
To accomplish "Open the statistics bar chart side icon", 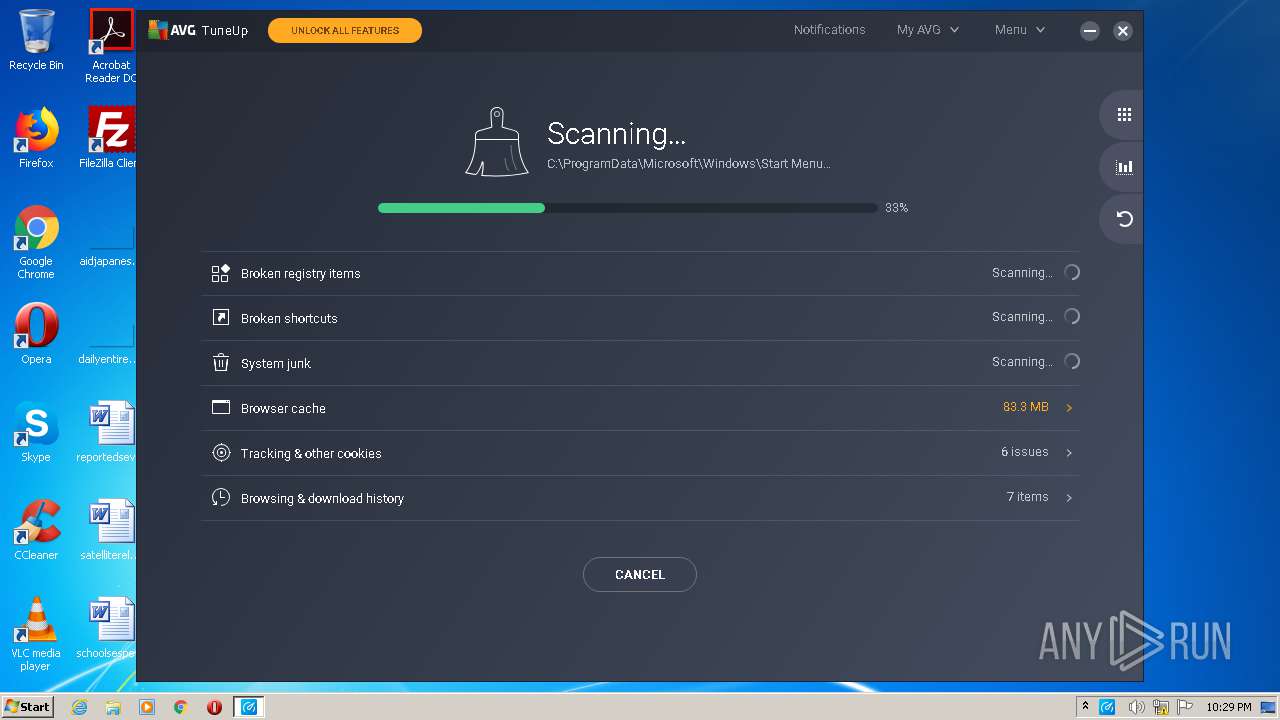I will tap(1124, 167).
